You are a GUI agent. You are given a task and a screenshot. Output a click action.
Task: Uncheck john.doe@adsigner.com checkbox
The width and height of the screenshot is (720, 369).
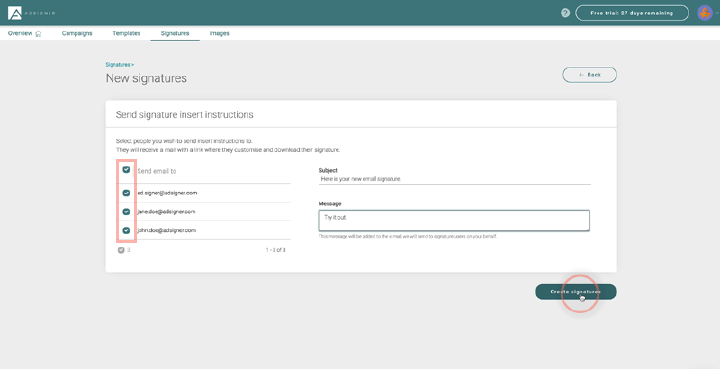pyautogui.click(x=126, y=230)
